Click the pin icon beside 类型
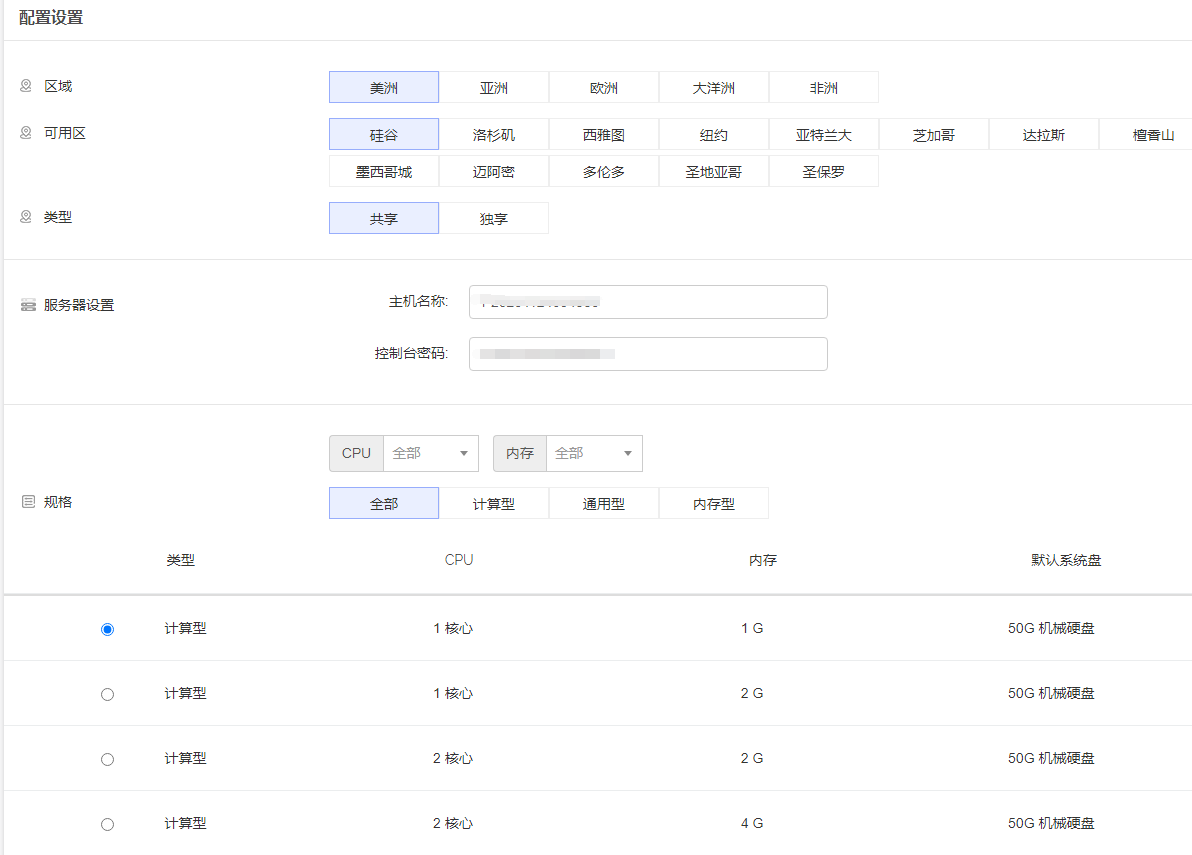The width and height of the screenshot is (1192, 855). coord(26,216)
